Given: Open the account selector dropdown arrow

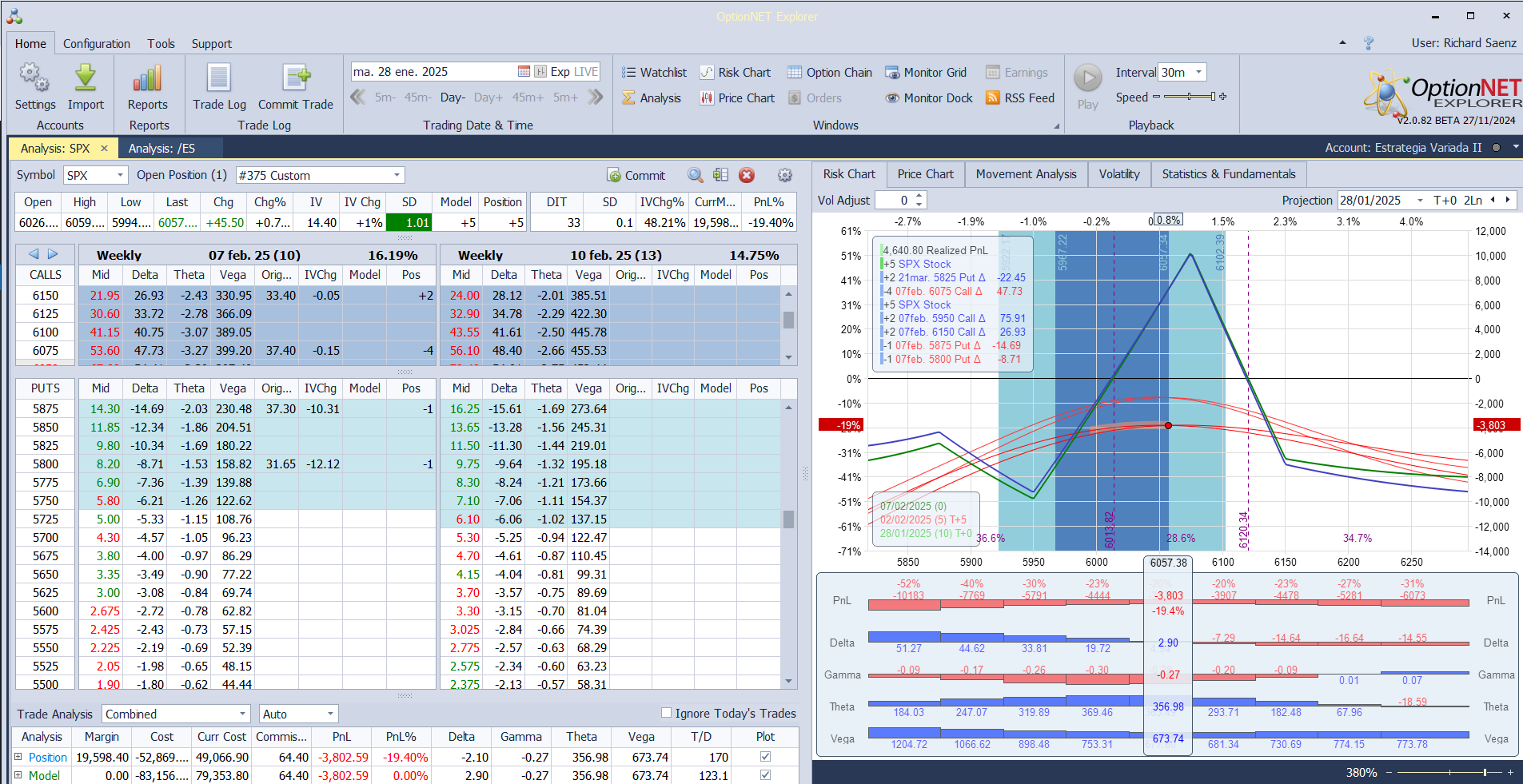Looking at the screenshot, I should click(1515, 148).
